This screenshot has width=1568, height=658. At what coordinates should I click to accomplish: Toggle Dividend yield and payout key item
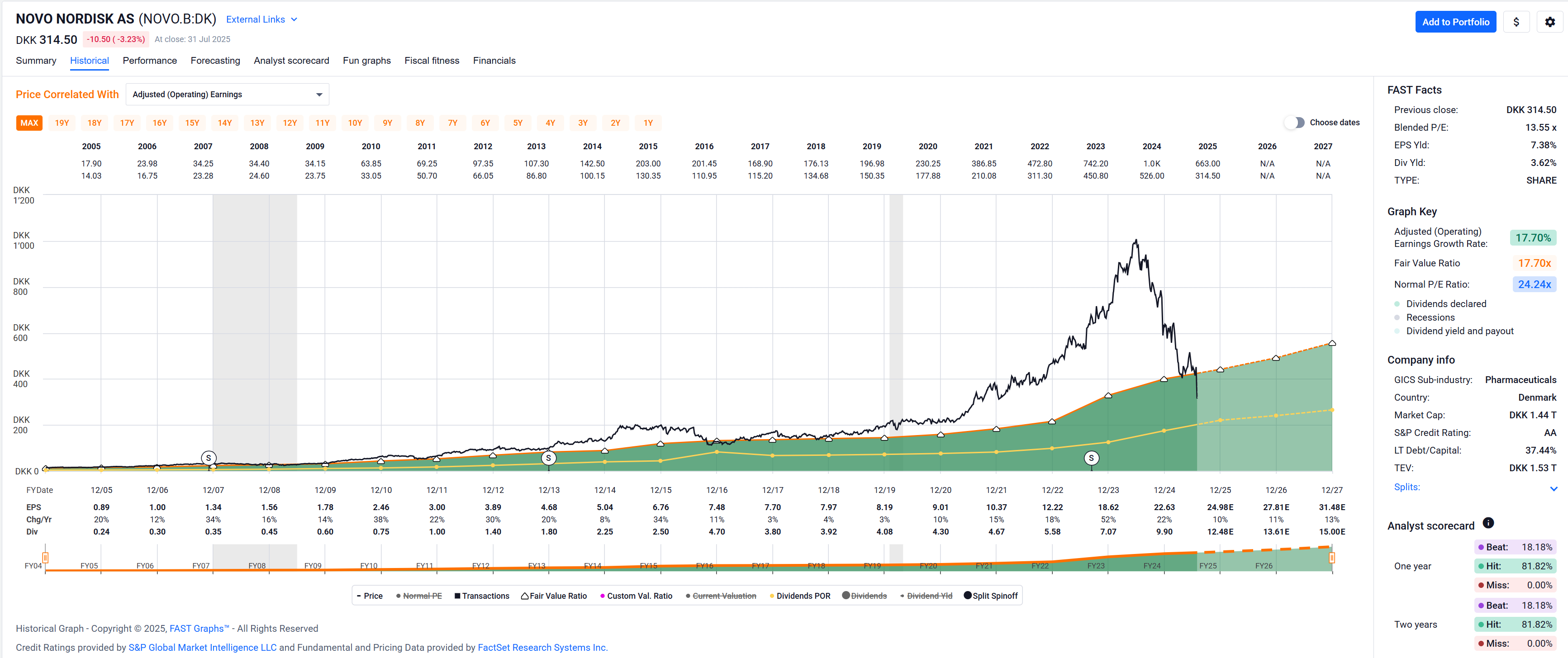(1454, 331)
